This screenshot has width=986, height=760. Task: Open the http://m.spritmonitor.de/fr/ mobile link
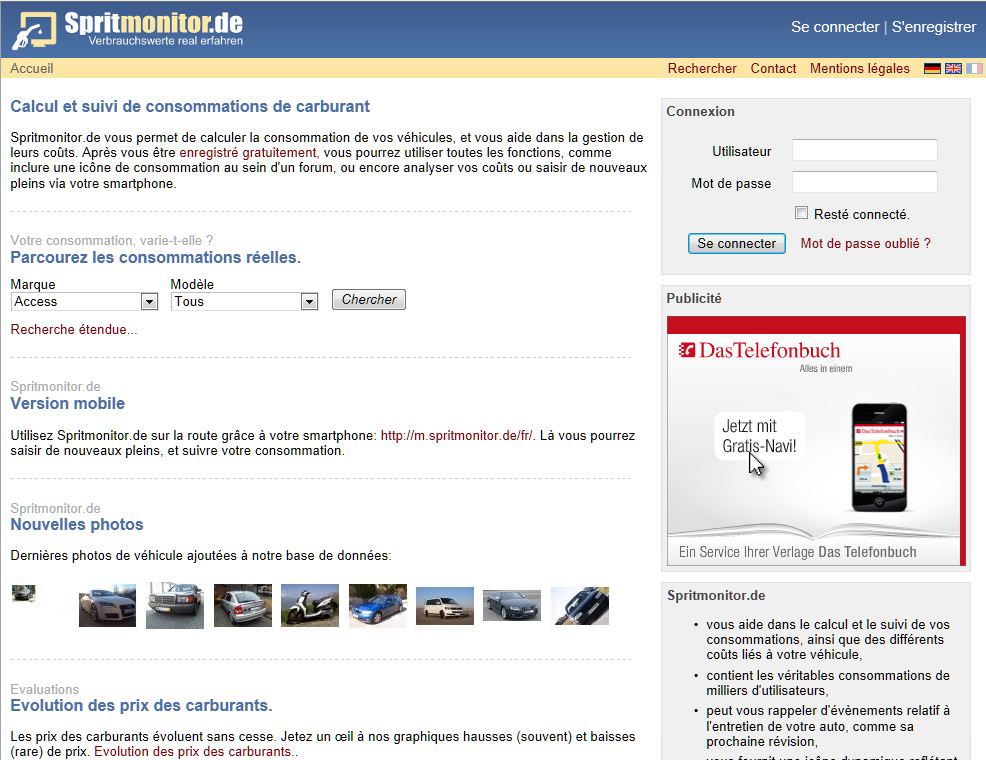(x=458, y=436)
